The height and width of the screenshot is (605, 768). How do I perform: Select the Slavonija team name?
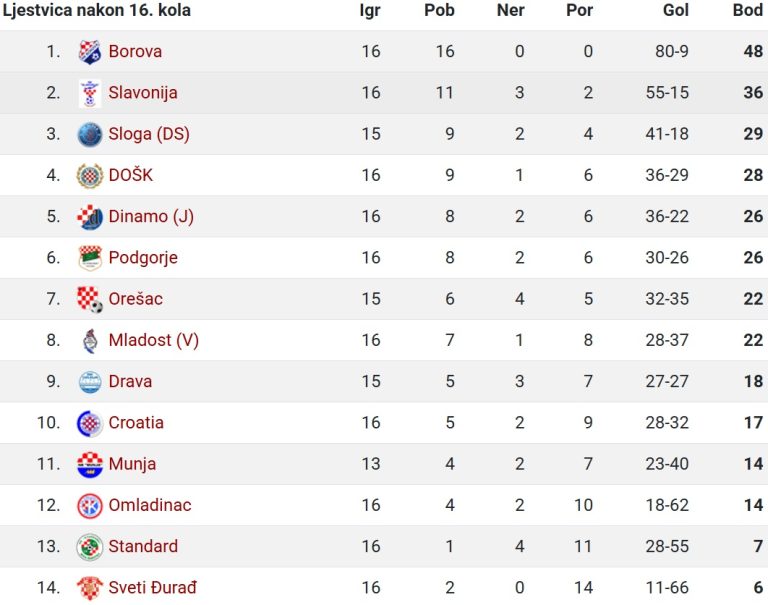click(x=143, y=93)
